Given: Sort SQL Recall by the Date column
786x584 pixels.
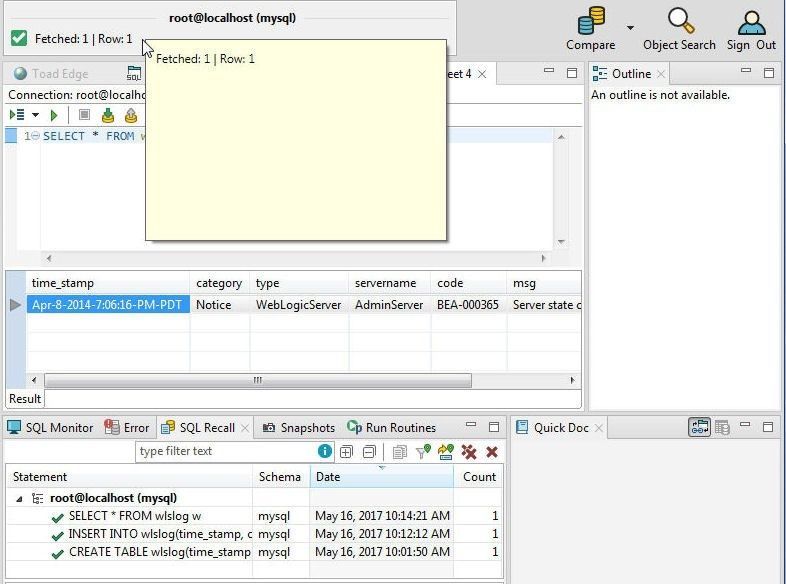Looking at the screenshot, I should point(382,477).
